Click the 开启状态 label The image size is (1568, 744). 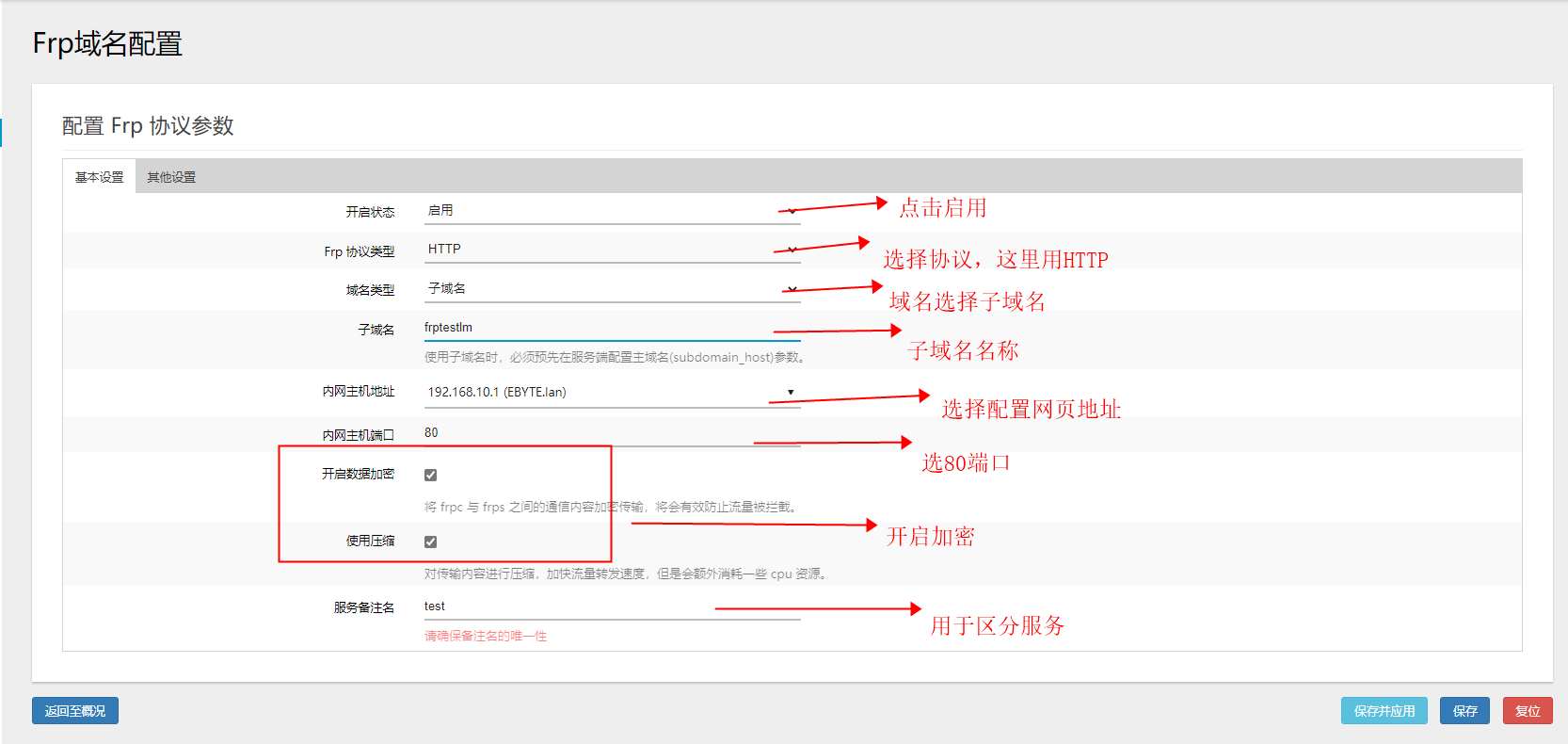tap(370, 213)
